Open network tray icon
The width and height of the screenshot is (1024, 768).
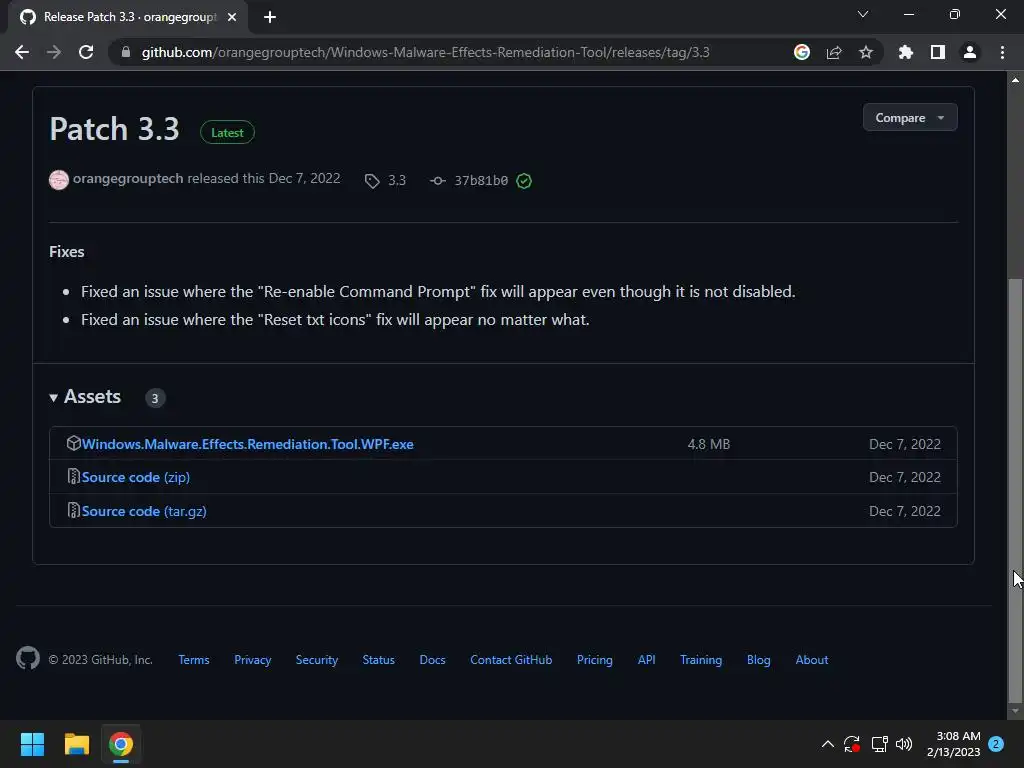(879, 744)
